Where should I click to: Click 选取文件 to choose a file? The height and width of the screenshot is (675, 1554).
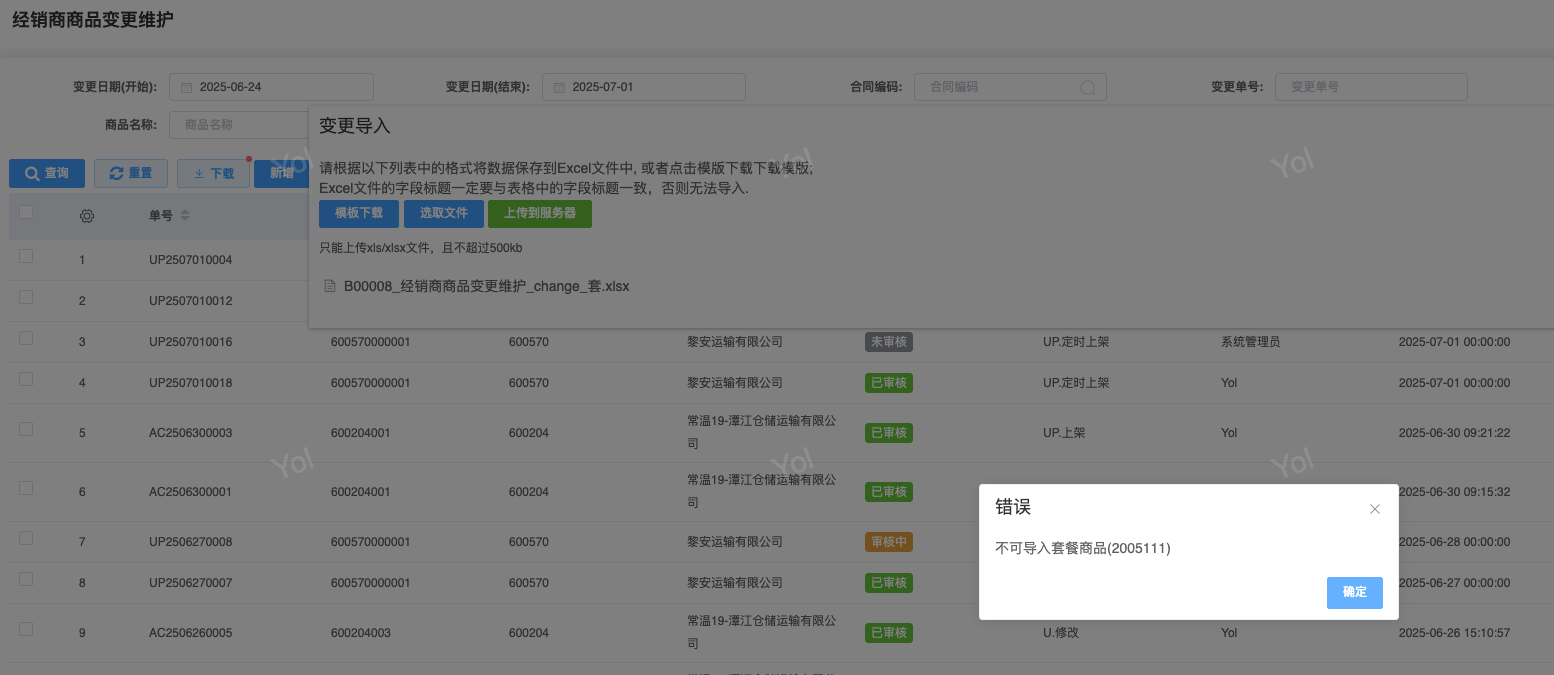click(x=443, y=214)
